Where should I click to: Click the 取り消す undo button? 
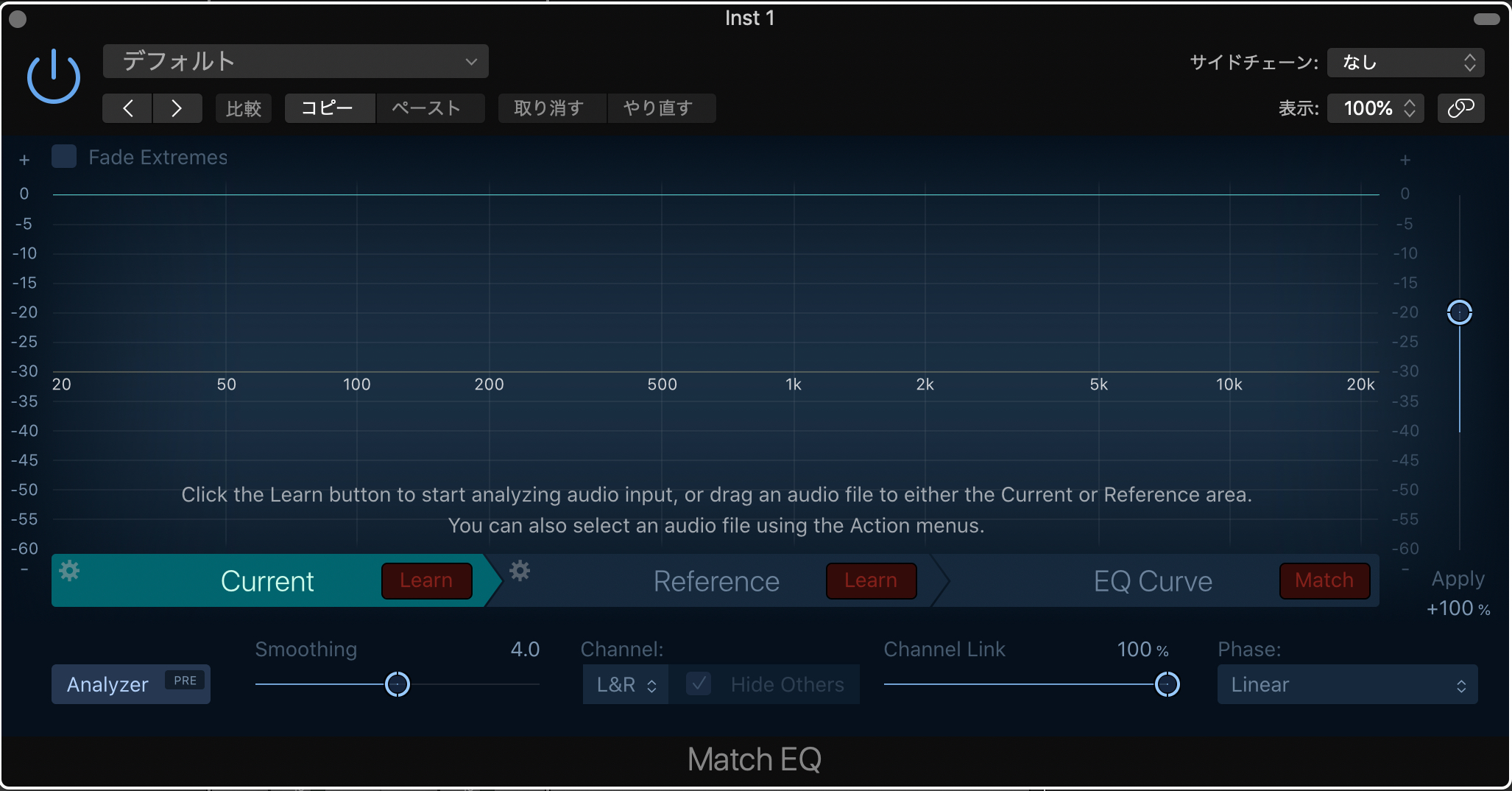pyautogui.click(x=551, y=108)
